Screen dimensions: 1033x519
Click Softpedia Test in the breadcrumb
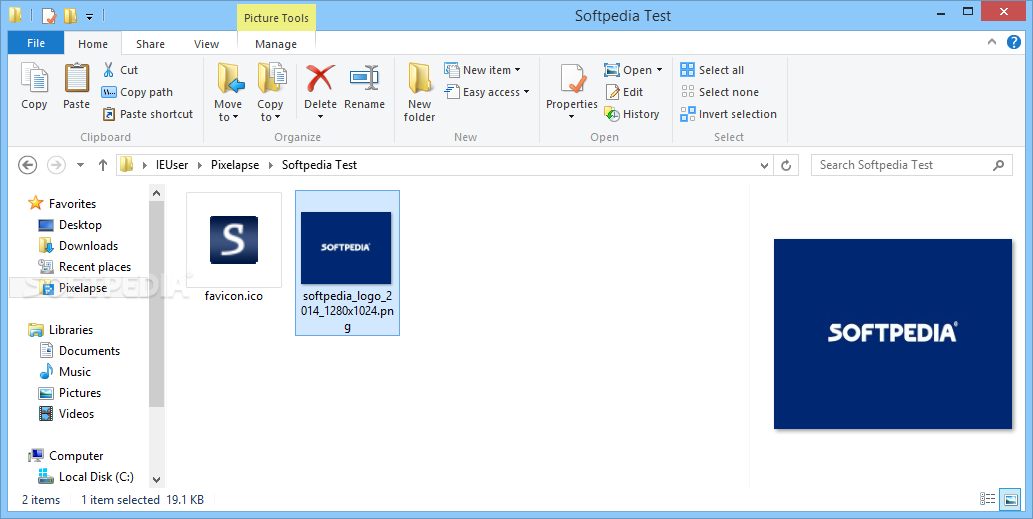320,165
